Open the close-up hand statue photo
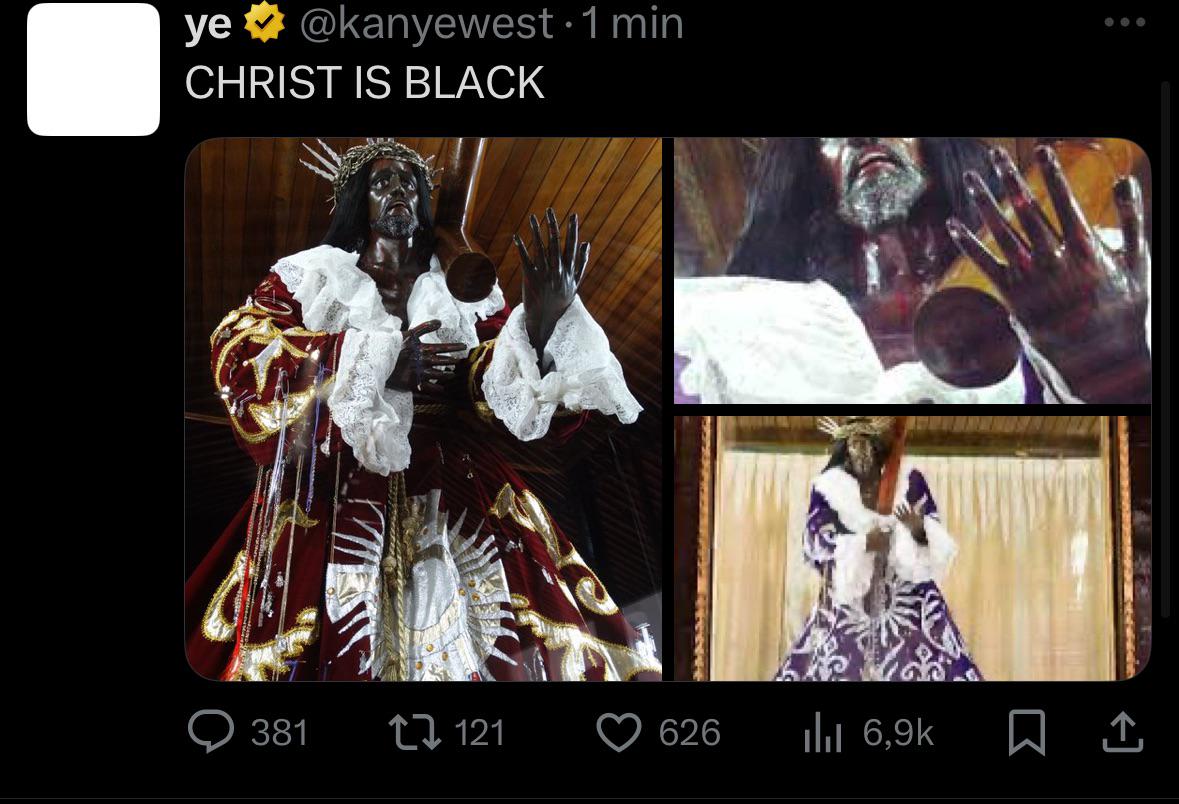This screenshot has width=1179, height=804. click(913, 271)
